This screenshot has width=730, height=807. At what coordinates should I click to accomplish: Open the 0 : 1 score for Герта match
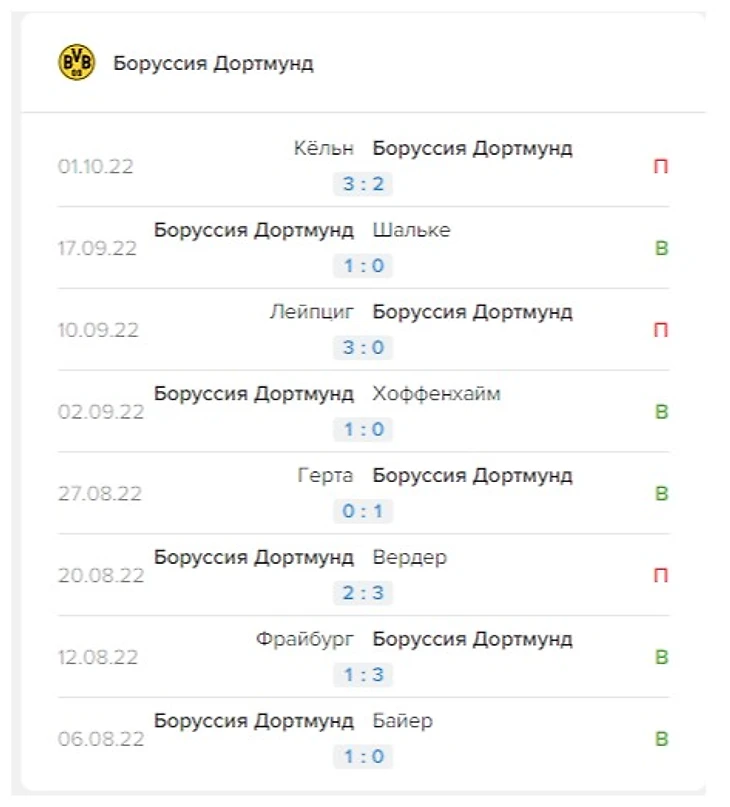(363, 511)
